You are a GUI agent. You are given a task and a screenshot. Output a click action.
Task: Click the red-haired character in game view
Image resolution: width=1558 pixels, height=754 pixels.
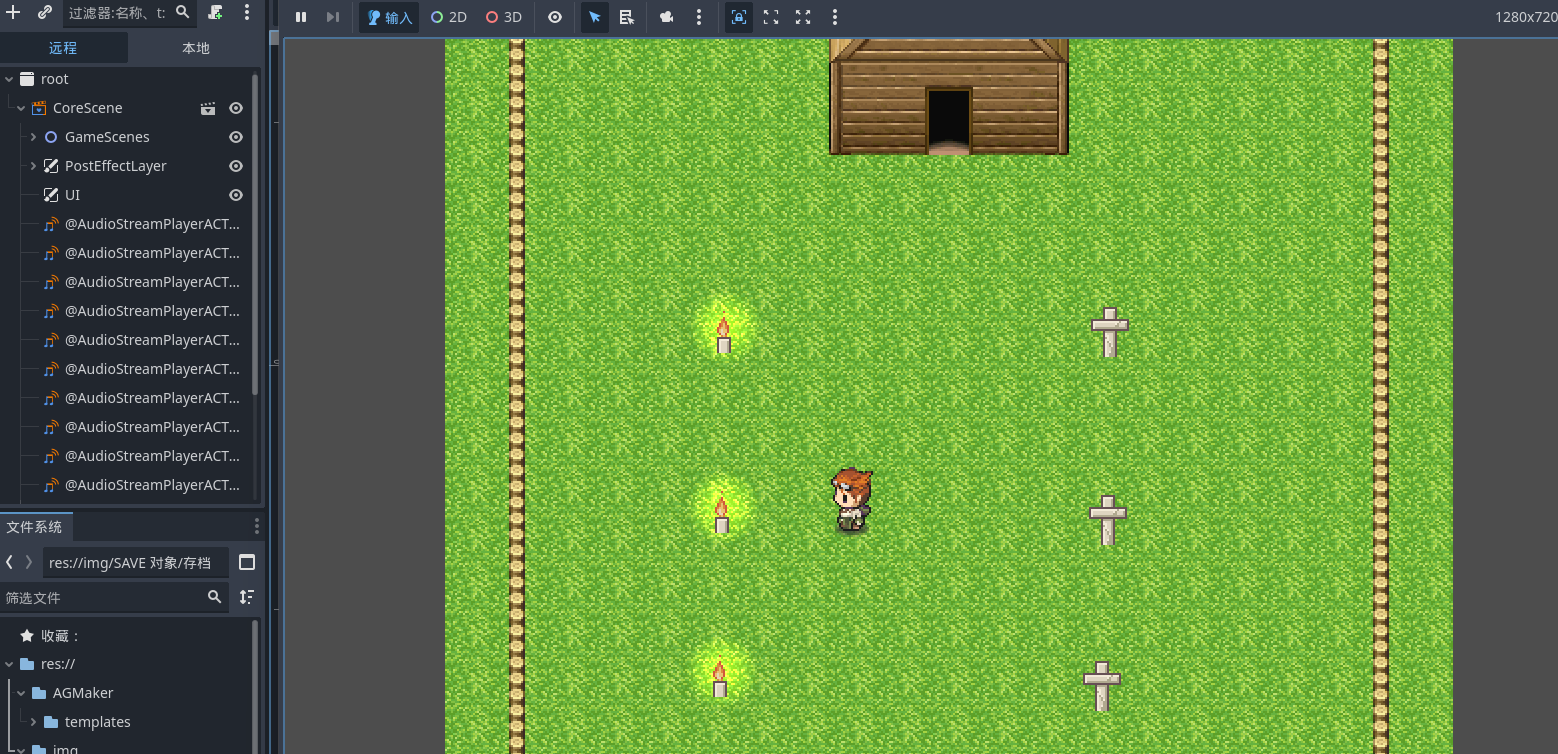click(x=852, y=500)
